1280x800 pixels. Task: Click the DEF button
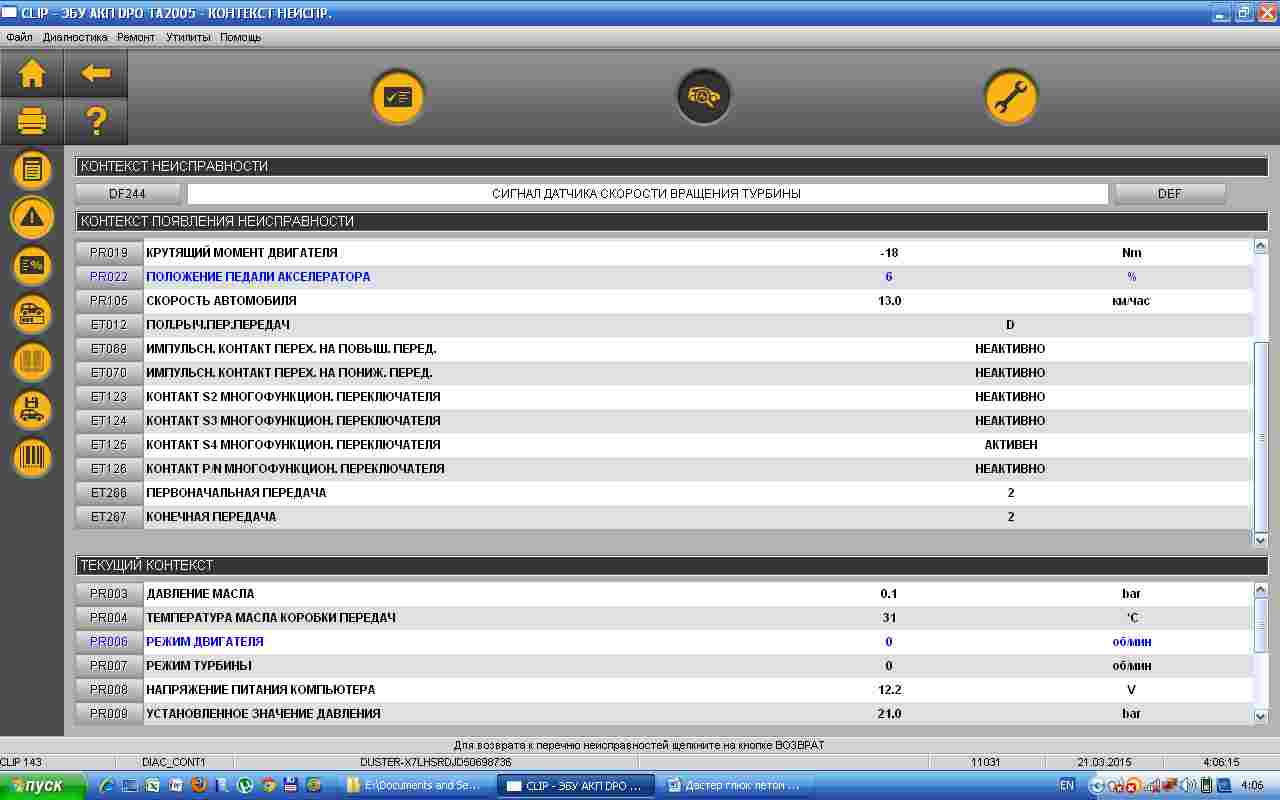(x=1169, y=194)
